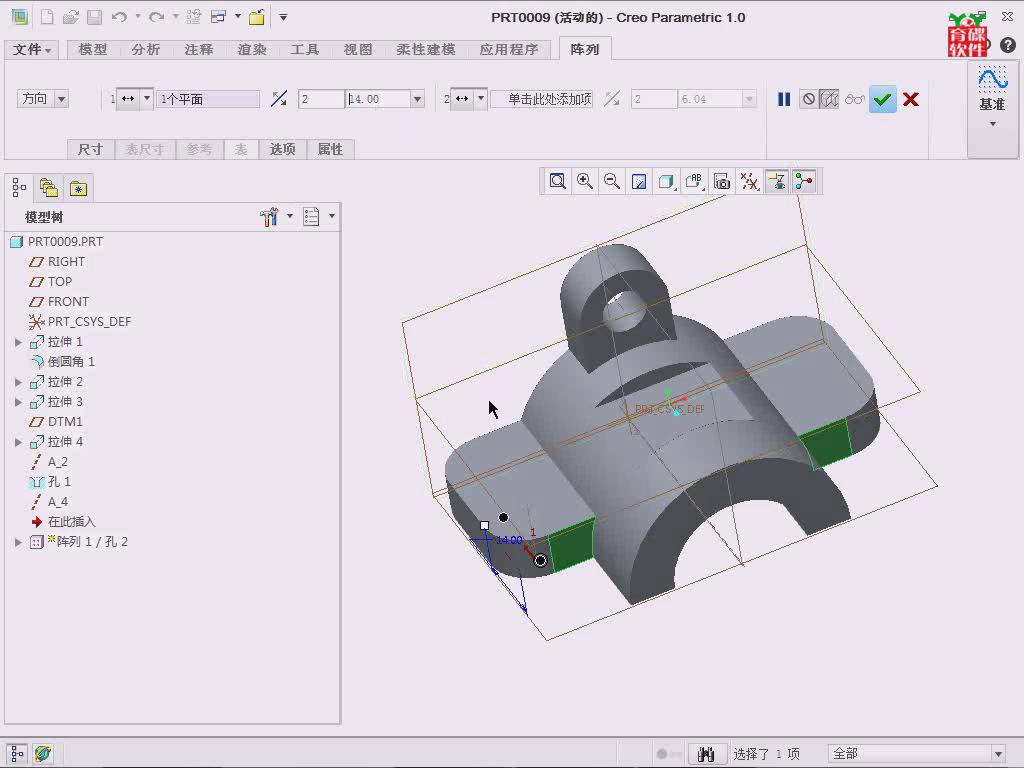This screenshot has height=768, width=1024.
Task: Open the 尺寸 panel tab
Action: (91, 150)
